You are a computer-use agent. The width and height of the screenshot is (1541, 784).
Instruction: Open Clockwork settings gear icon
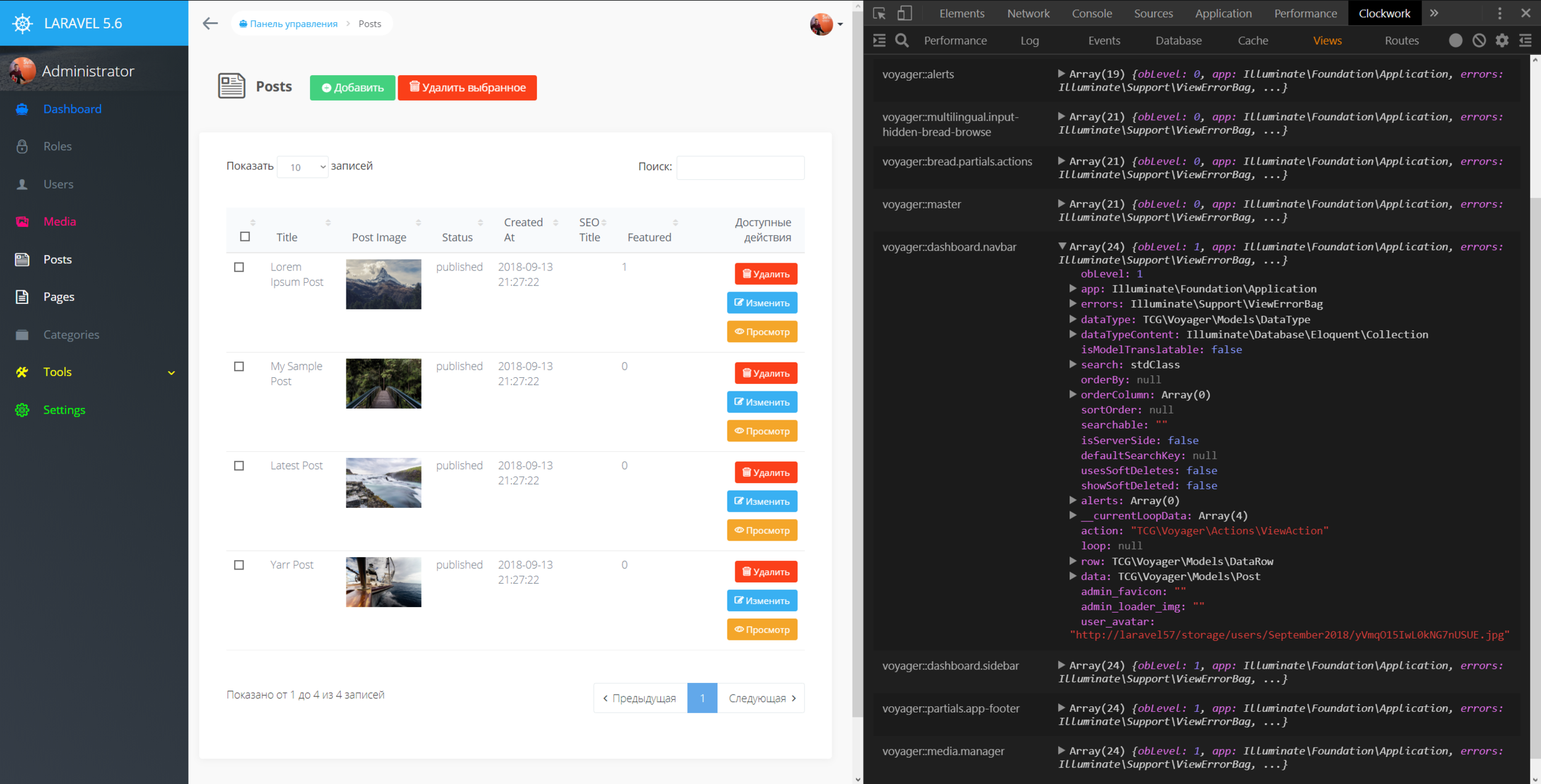pos(1502,41)
